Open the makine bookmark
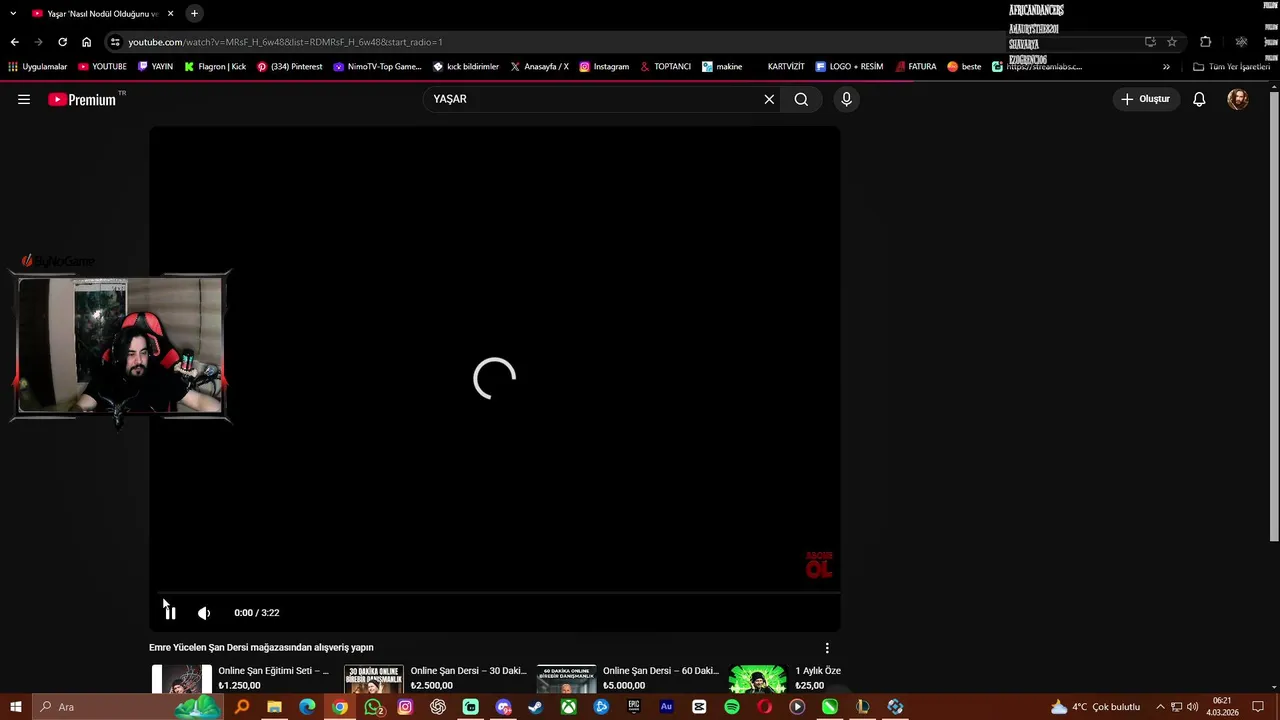 tap(722, 67)
